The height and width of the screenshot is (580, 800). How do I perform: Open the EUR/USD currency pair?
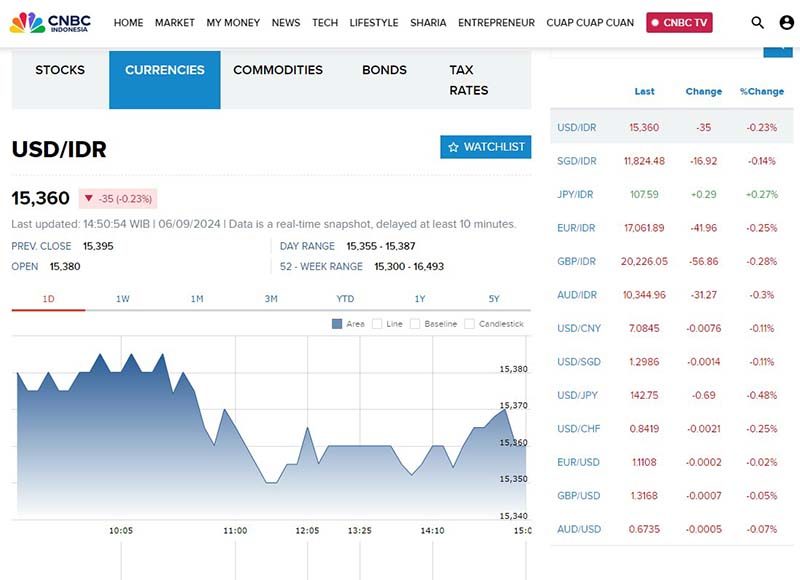(579, 462)
